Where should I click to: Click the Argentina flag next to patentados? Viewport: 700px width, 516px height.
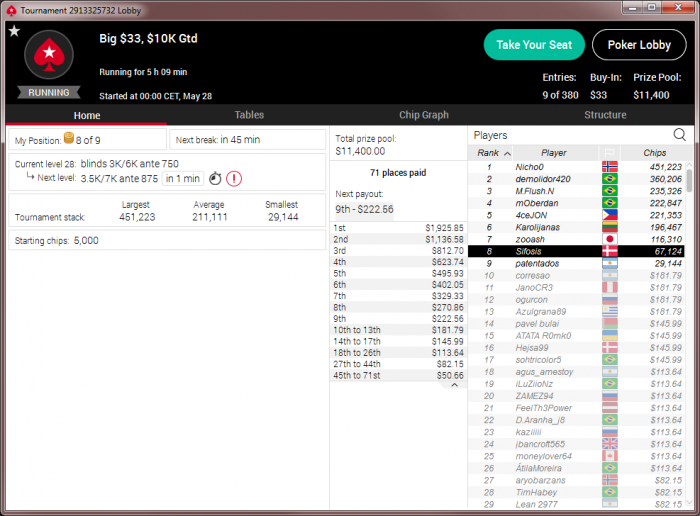click(610, 263)
